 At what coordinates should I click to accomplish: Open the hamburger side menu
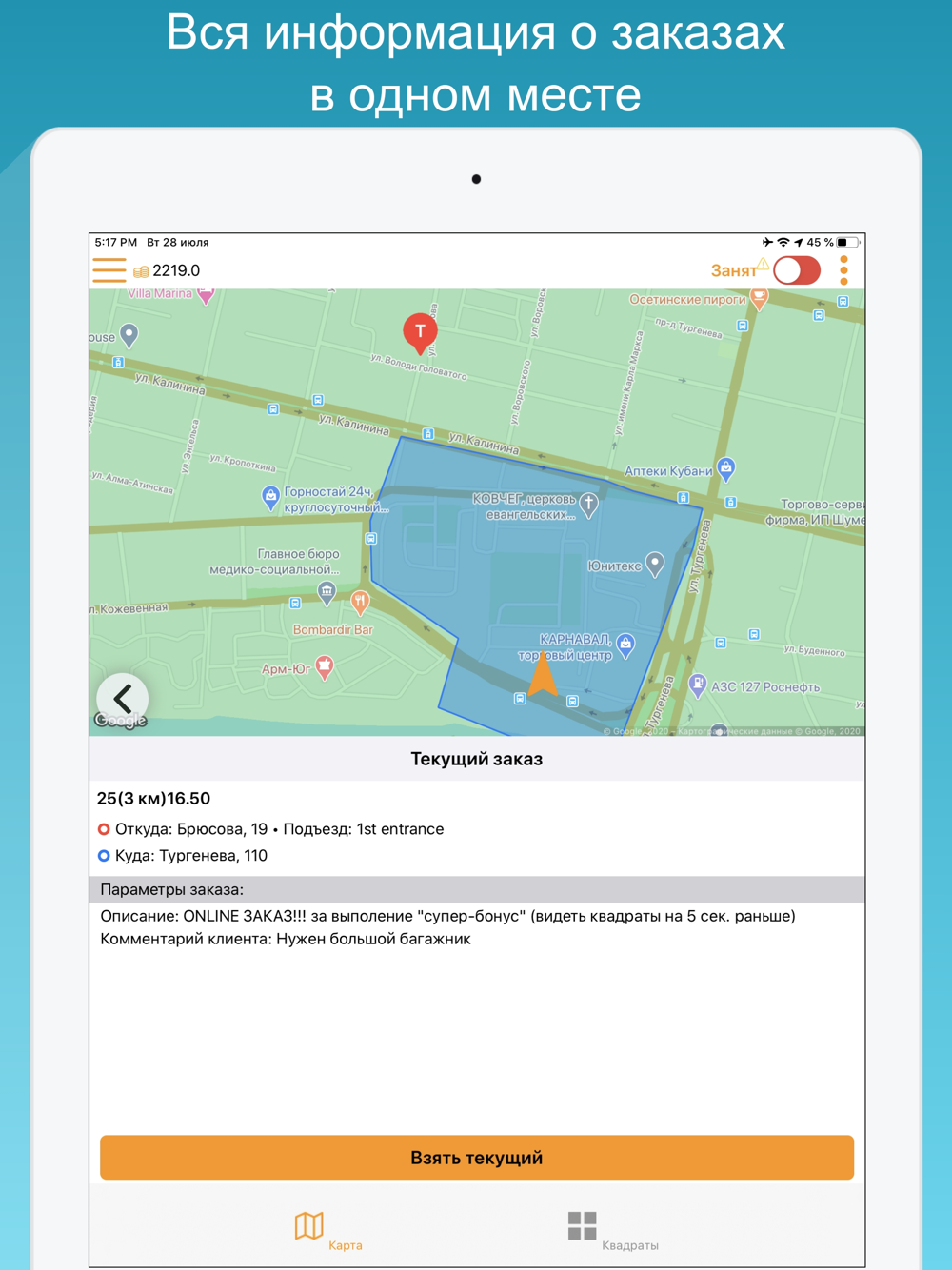(109, 270)
